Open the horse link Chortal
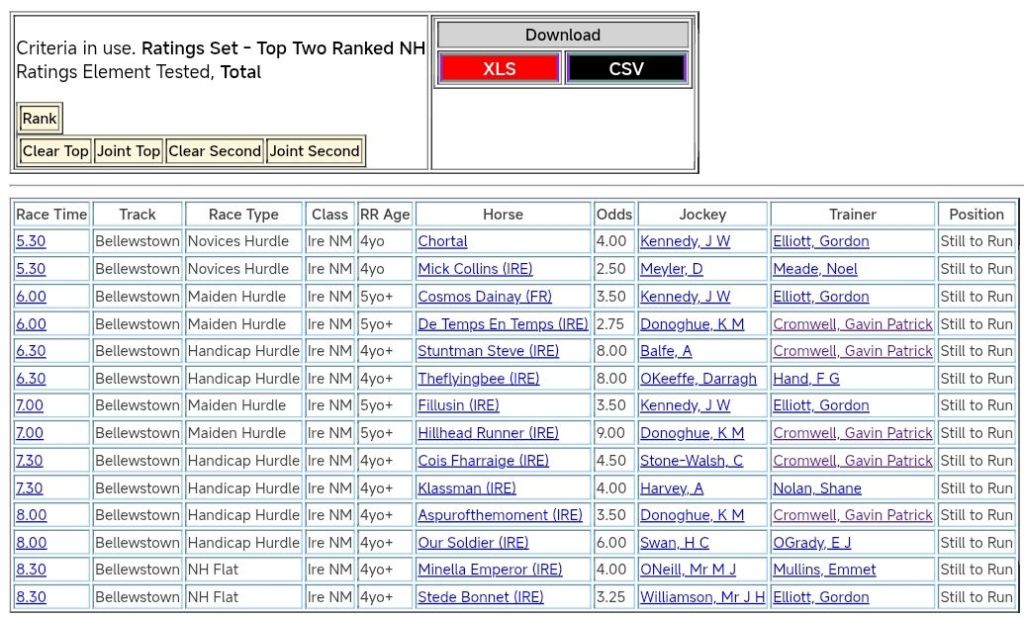The width and height of the screenshot is (1024, 617). coord(442,241)
